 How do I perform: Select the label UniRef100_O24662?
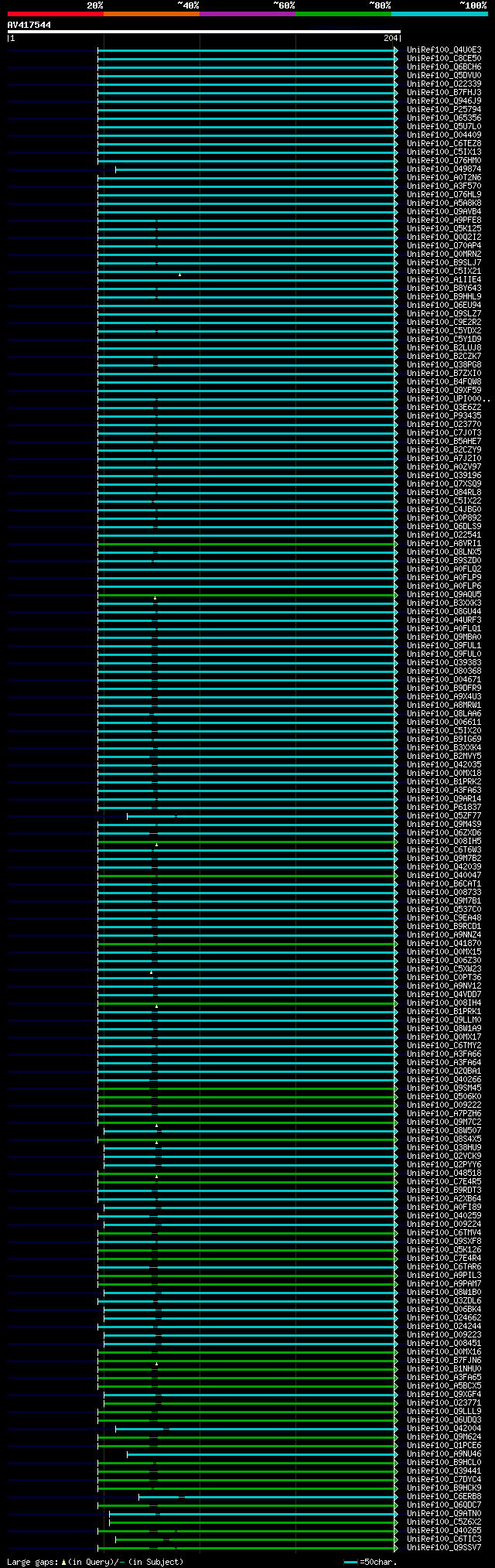(x=444, y=1318)
